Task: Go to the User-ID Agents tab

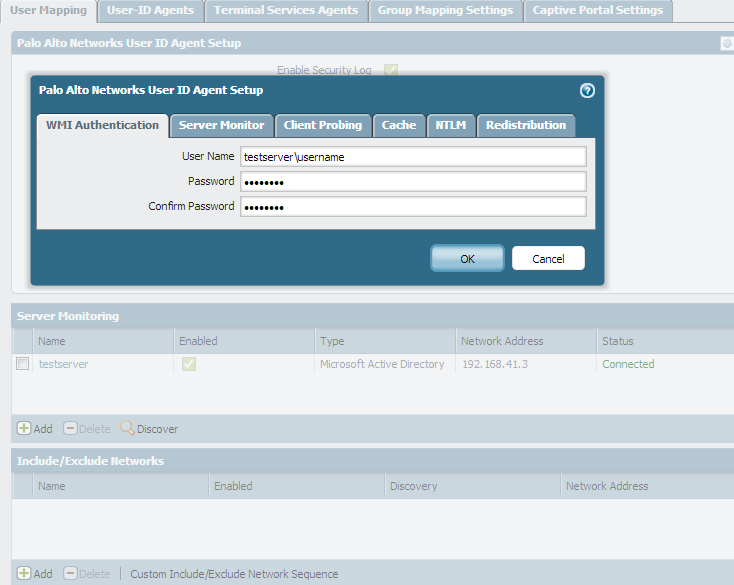Action: pos(150,11)
